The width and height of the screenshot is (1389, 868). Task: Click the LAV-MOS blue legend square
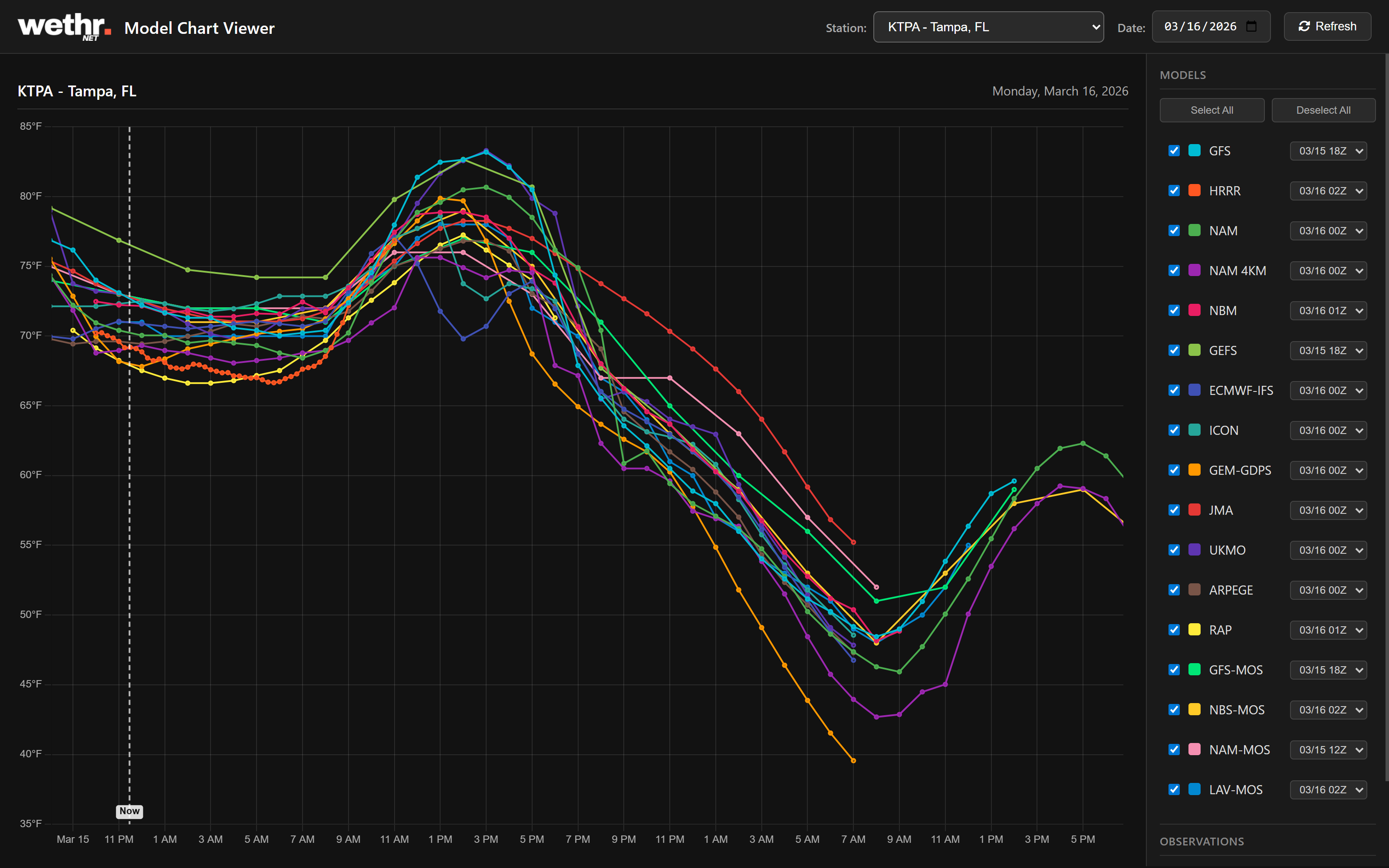(1195, 789)
